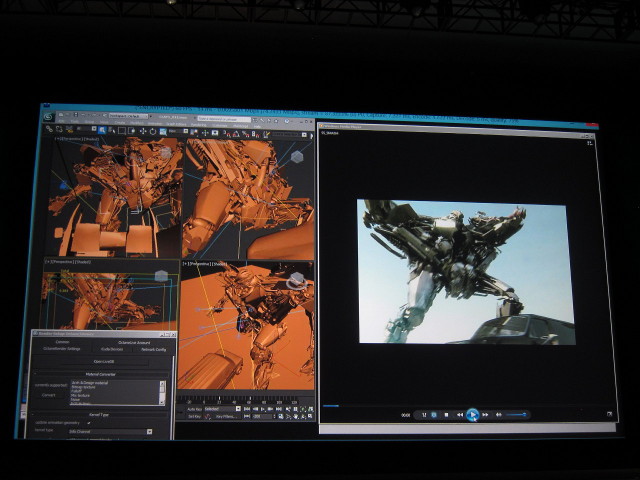This screenshot has height=480, width=640.
Task: Click Edit Named Selection Sets icon
Action: tap(266, 134)
